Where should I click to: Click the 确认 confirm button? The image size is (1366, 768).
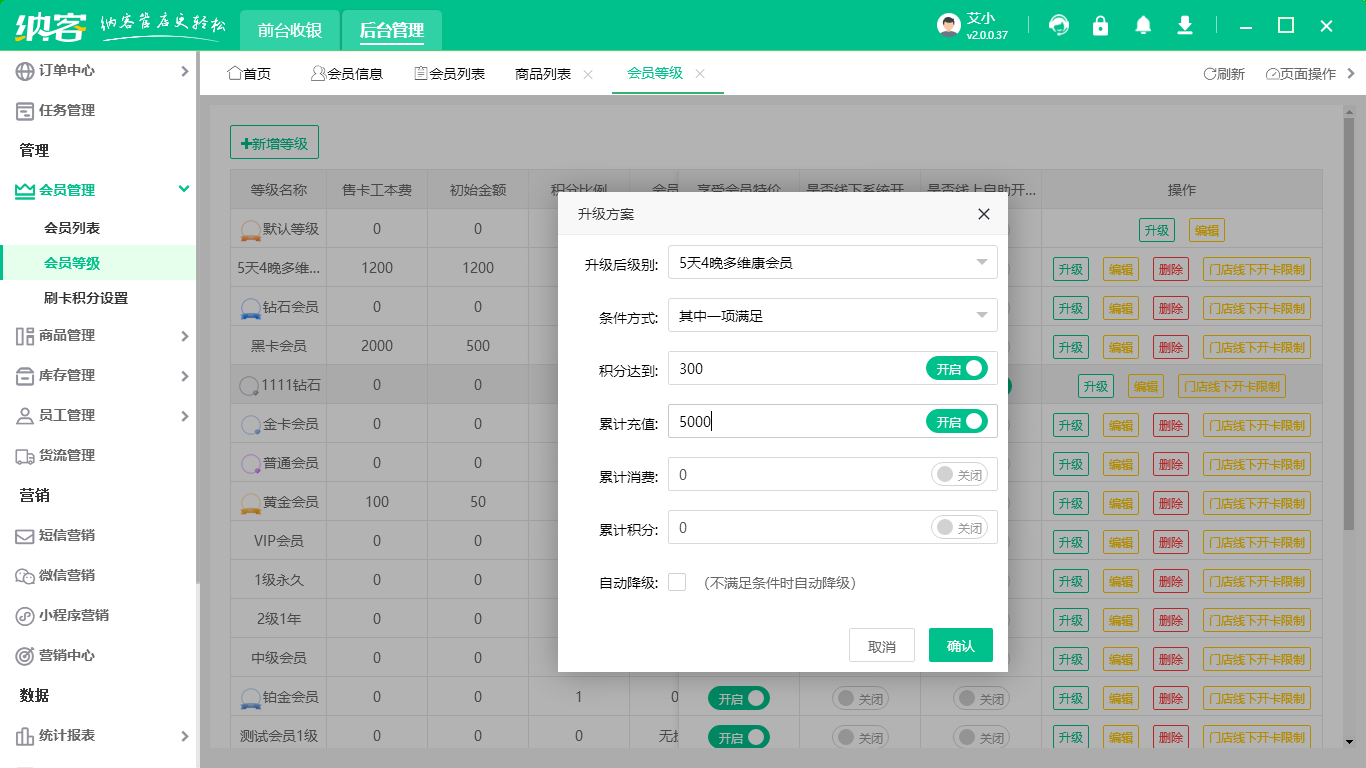(x=960, y=645)
